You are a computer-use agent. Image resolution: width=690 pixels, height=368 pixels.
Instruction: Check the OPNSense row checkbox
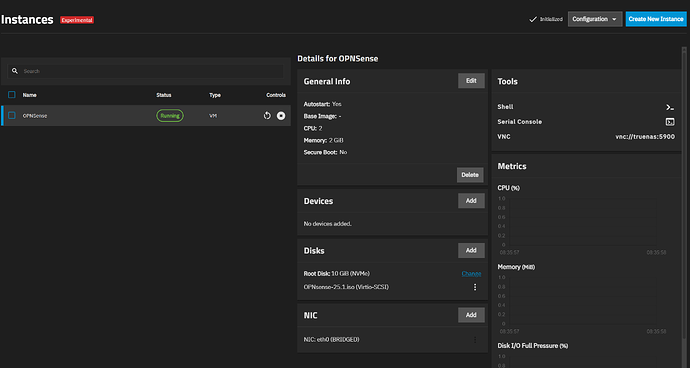click(12, 115)
